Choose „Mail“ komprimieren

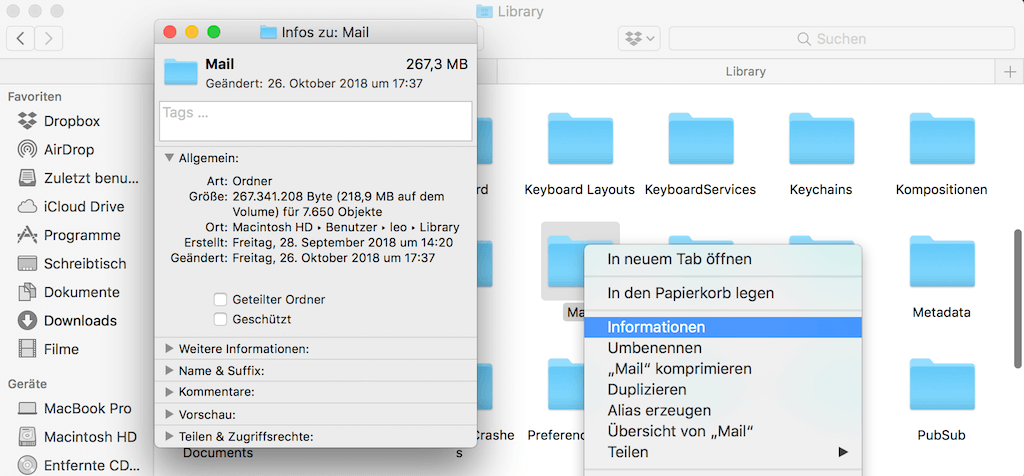722,369
